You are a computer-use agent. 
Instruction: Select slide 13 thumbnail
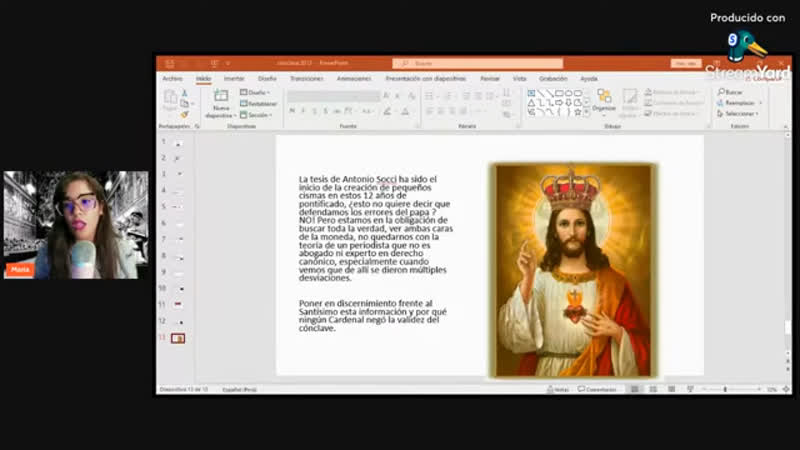(178, 338)
